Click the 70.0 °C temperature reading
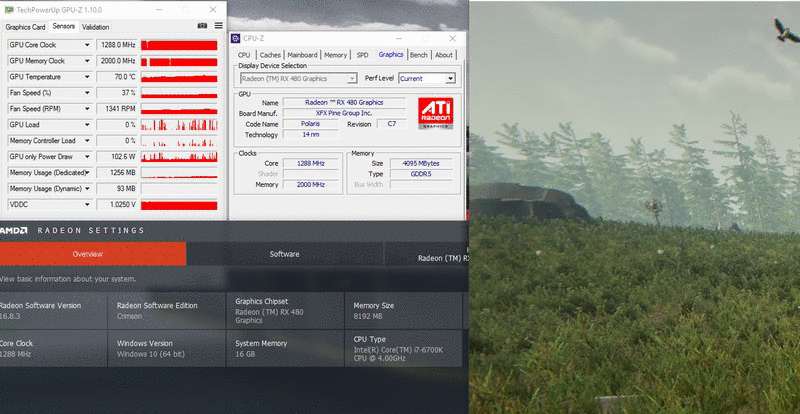This screenshot has width=800, height=414. (117, 77)
